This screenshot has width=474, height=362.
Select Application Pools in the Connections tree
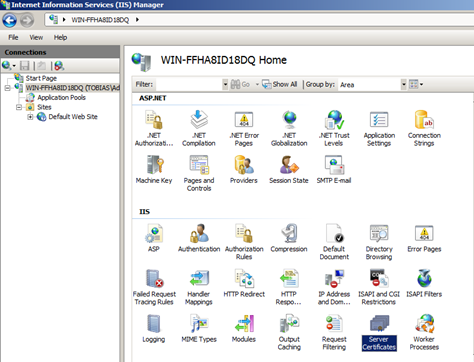(x=61, y=97)
